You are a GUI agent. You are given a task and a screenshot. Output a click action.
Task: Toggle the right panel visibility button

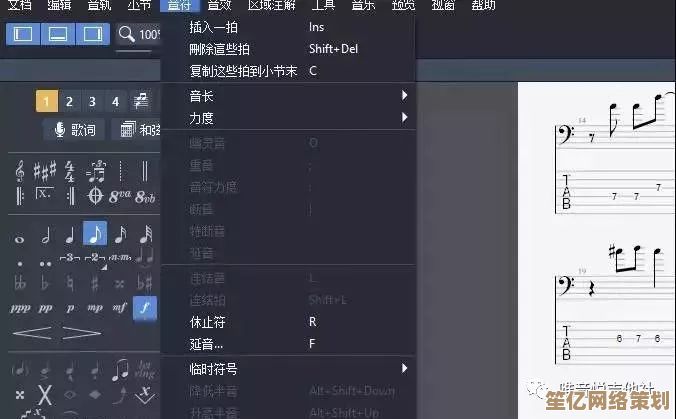[93, 34]
